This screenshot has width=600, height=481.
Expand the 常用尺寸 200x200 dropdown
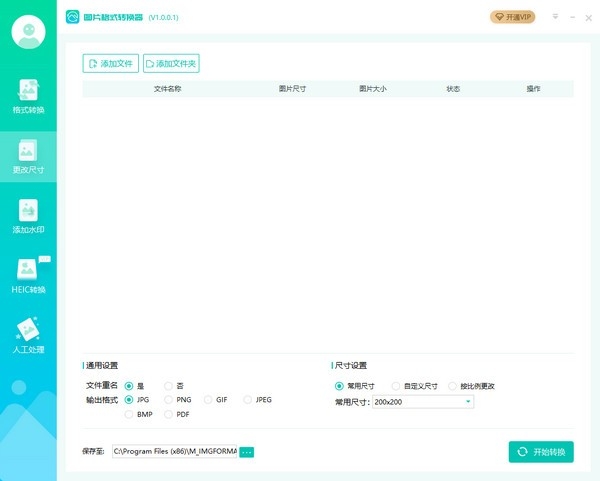pos(468,402)
